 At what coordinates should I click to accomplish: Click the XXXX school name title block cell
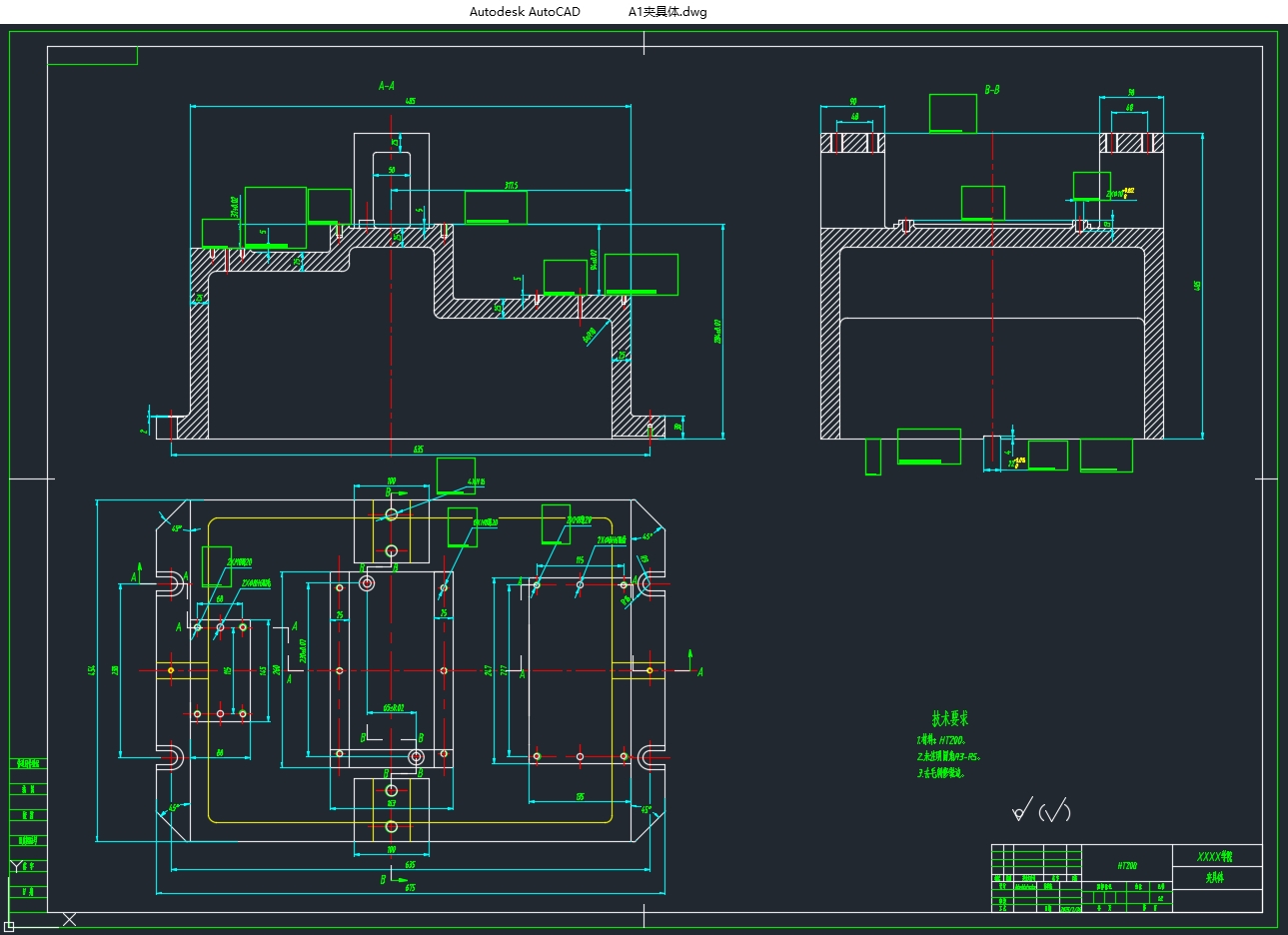[x=1215, y=856]
